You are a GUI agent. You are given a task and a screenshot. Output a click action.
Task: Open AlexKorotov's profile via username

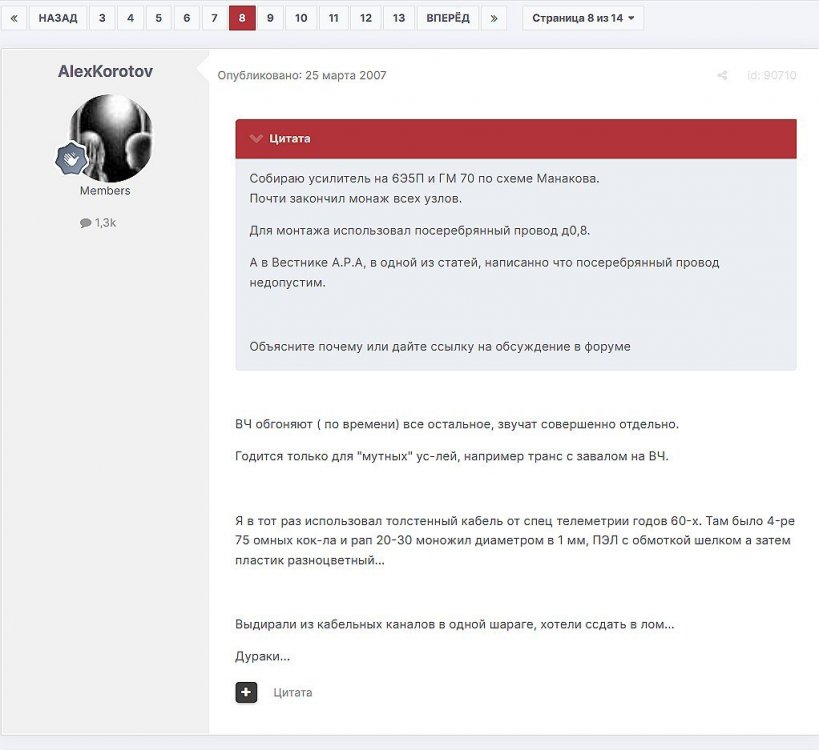(x=105, y=72)
